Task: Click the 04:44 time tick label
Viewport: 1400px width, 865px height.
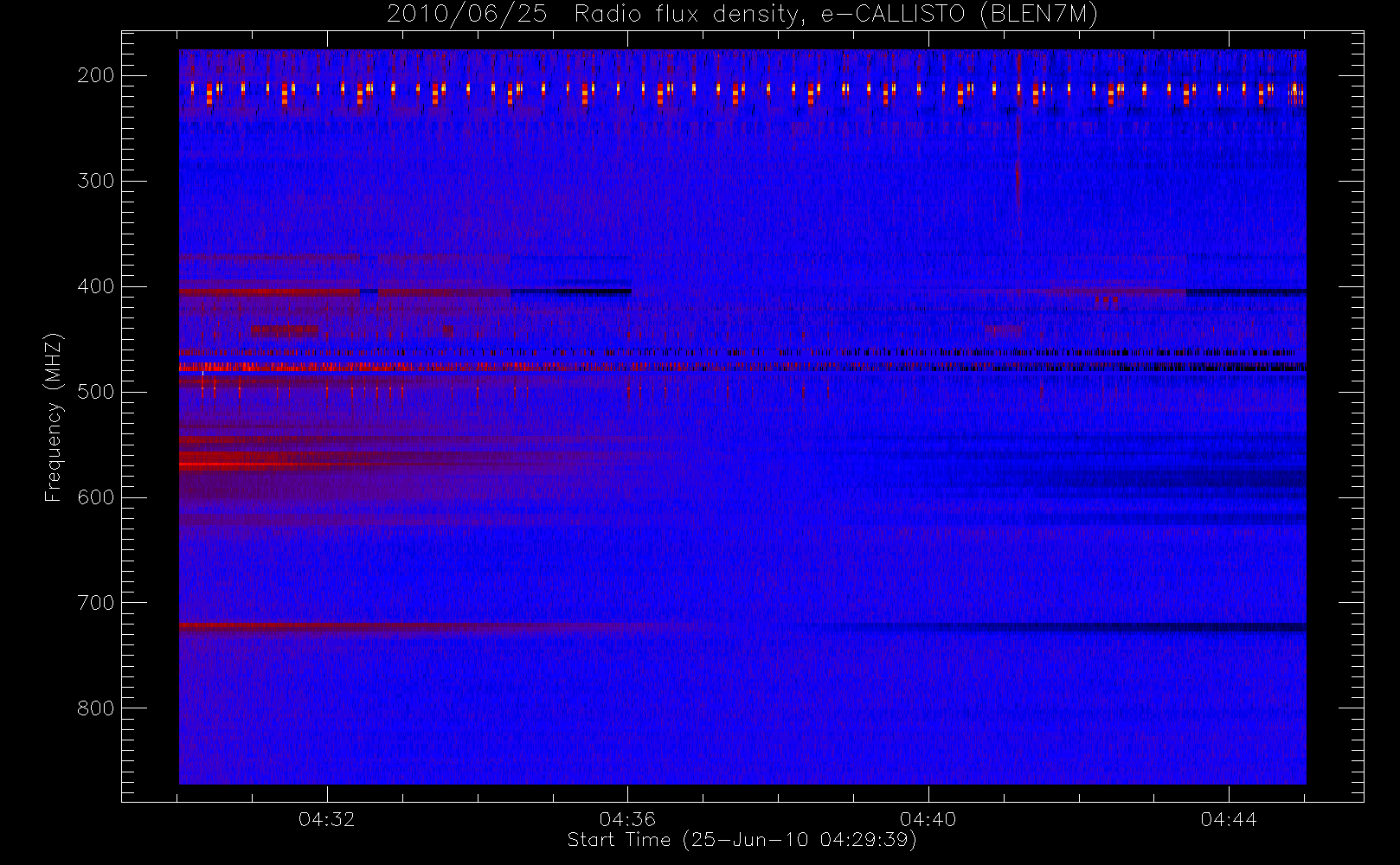Action: click(x=1229, y=819)
